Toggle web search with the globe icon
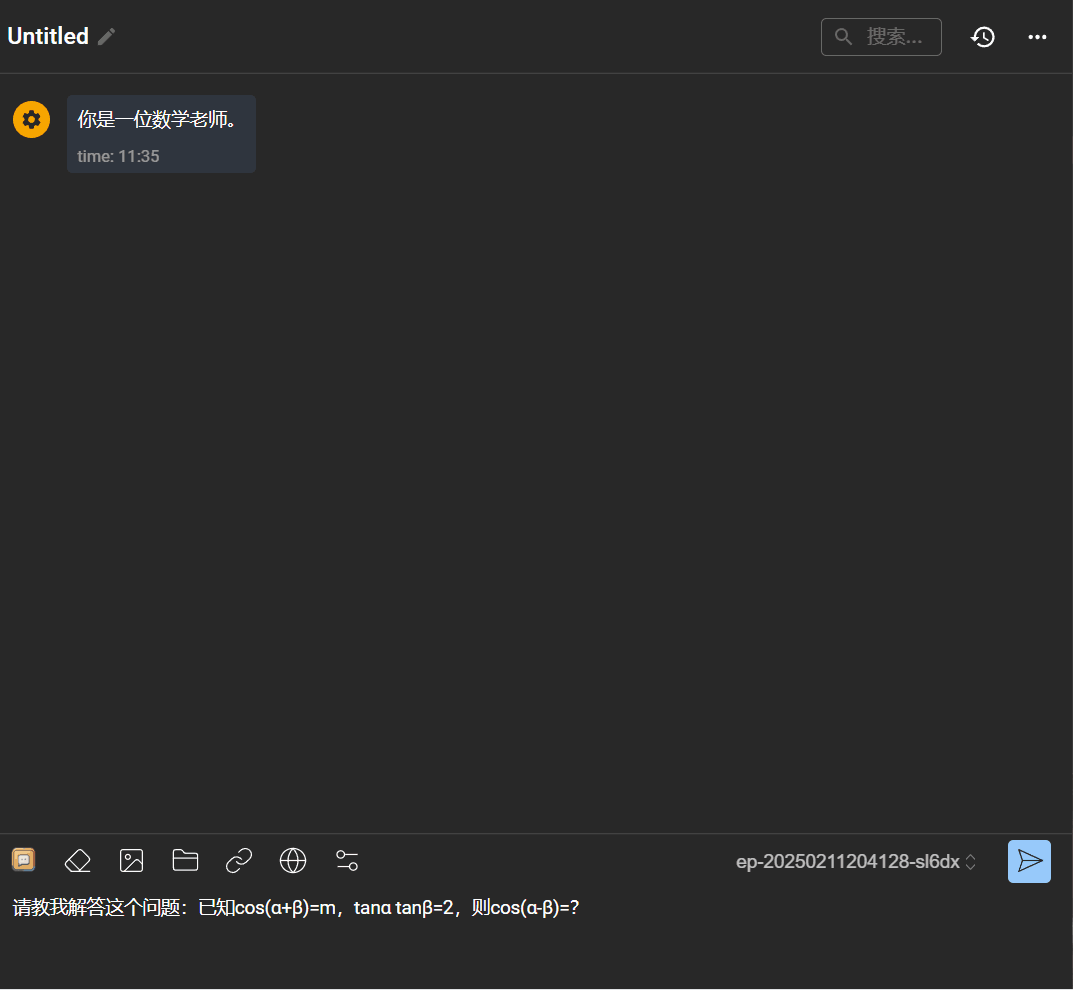This screenshot has height=990, width=1073. click(x=293, y=860)
